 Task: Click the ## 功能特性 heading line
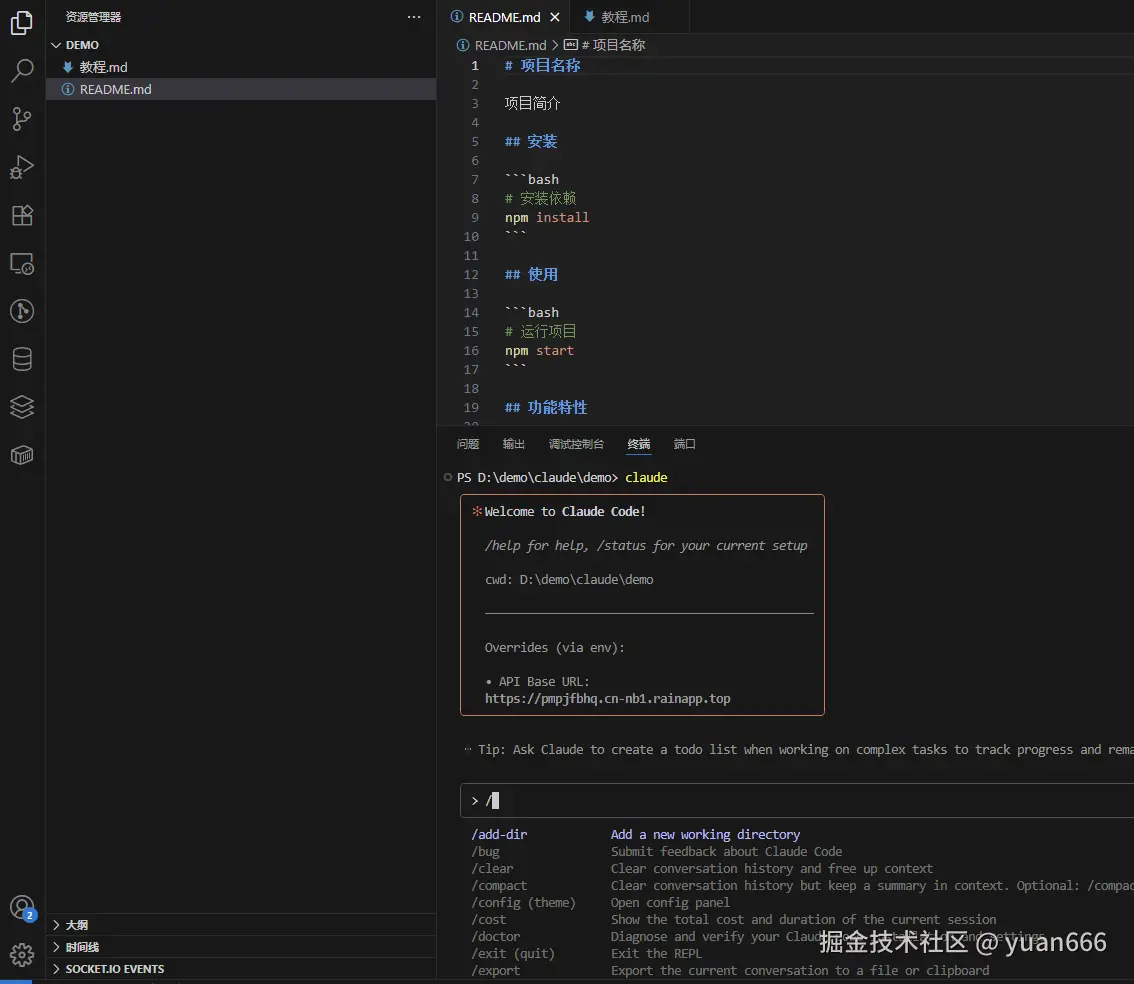pos(546,408)
